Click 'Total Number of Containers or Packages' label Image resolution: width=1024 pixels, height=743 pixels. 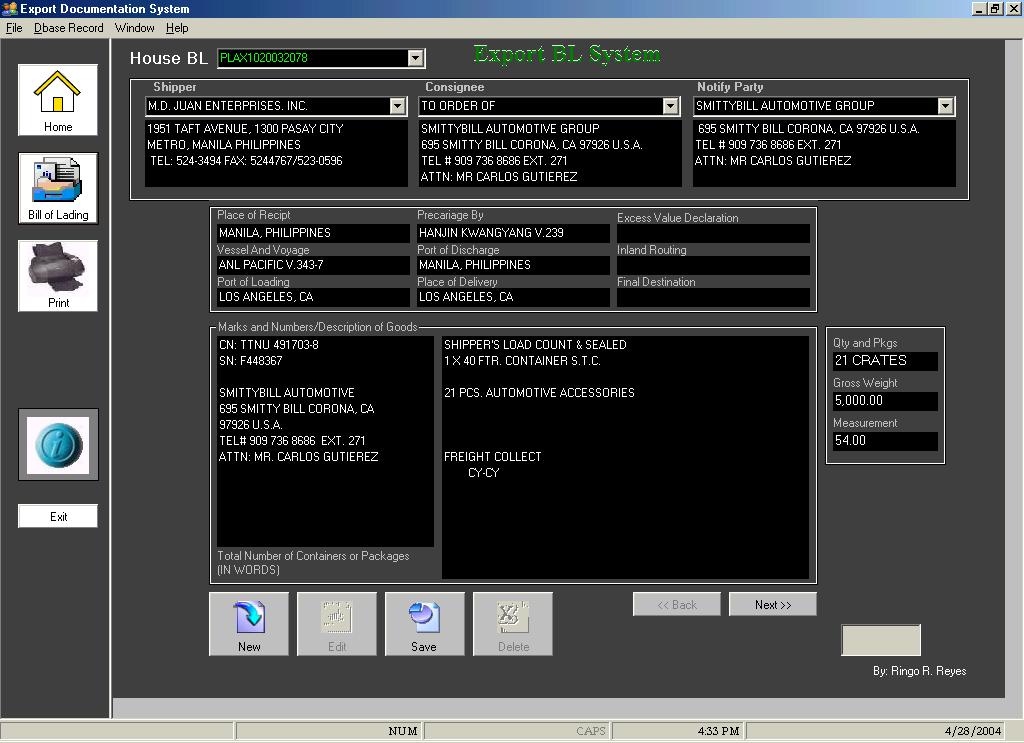tap(313, 556)
